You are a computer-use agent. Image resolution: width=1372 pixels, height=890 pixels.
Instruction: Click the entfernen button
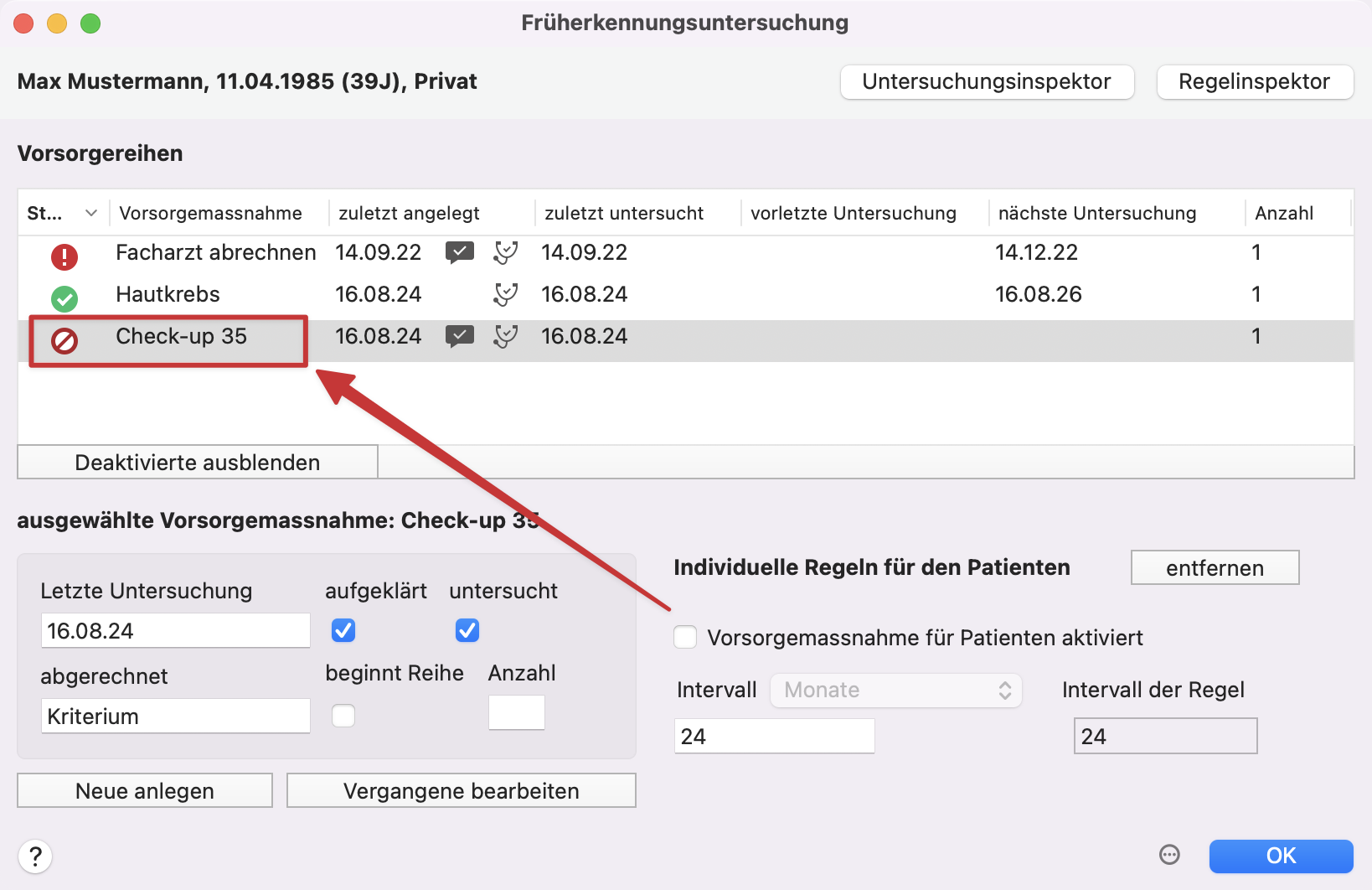tap(1215, 568)
